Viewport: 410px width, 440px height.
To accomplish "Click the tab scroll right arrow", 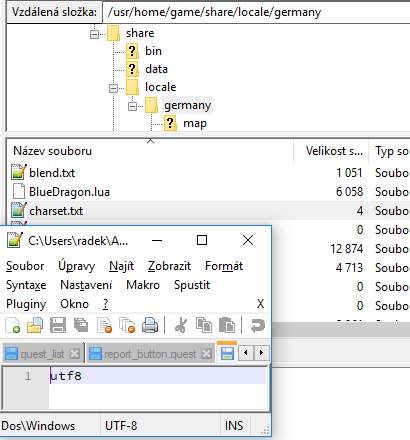I will pyautogui.click(x=261, y=353).
